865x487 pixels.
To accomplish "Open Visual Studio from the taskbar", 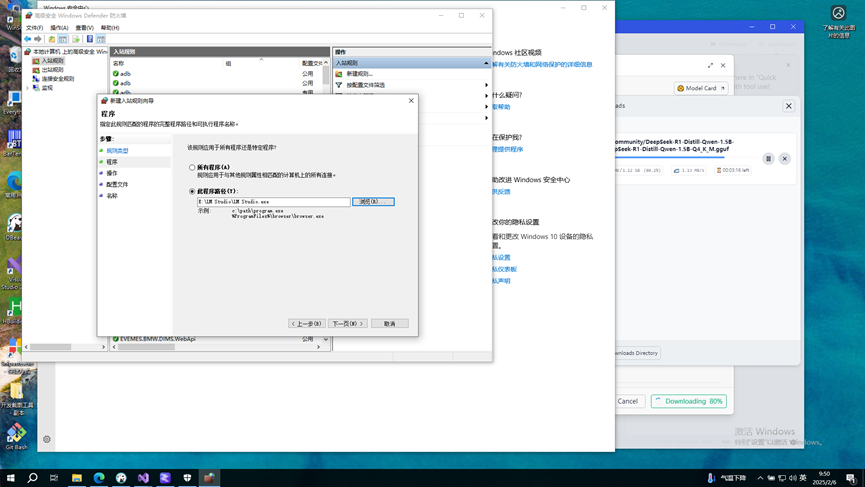I will point(143,478).
